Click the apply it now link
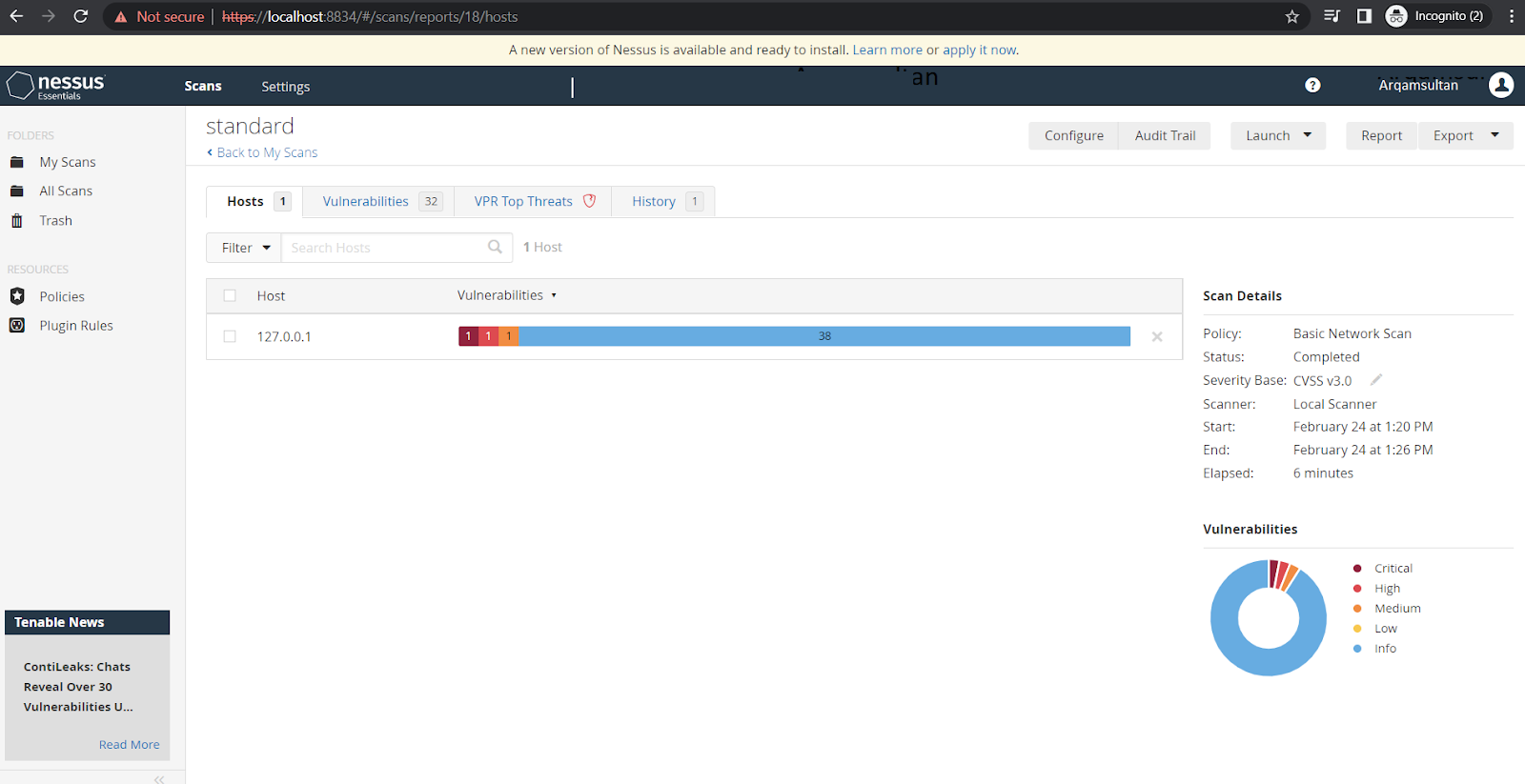The image size is (1525, 784). click(981, 50)
